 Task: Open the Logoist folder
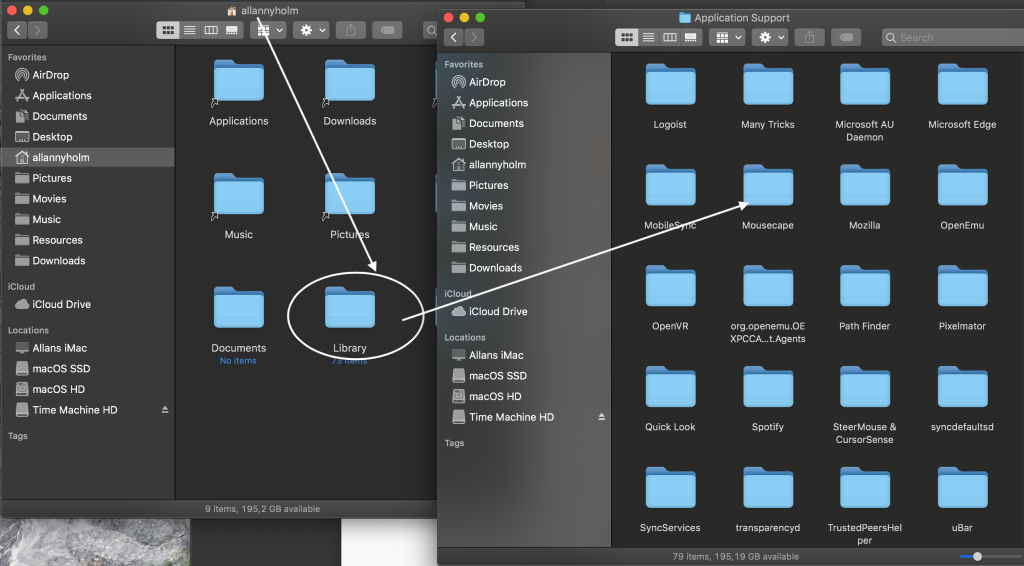tap(671, 84)
